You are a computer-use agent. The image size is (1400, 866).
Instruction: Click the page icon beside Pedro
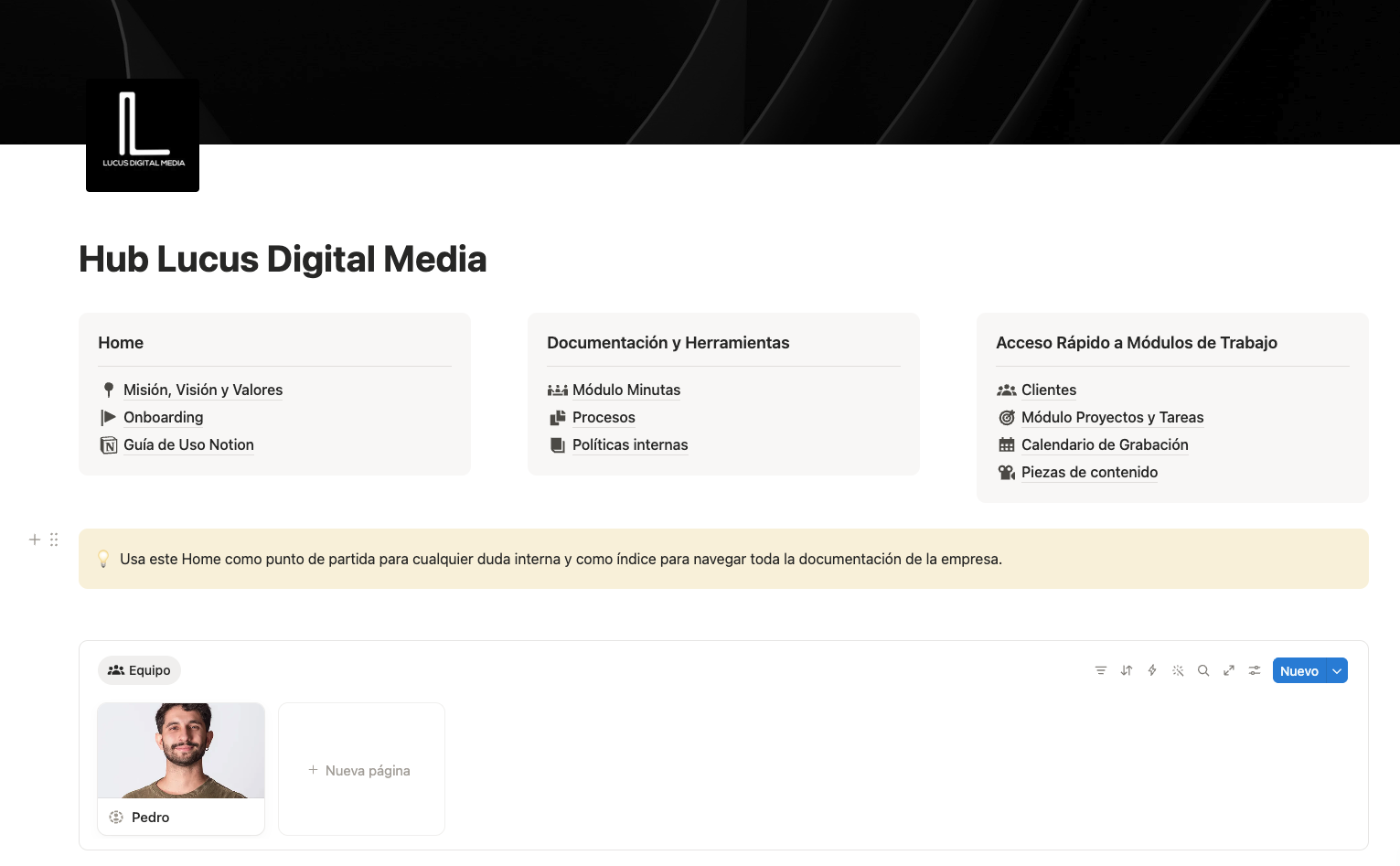(116, 818)
